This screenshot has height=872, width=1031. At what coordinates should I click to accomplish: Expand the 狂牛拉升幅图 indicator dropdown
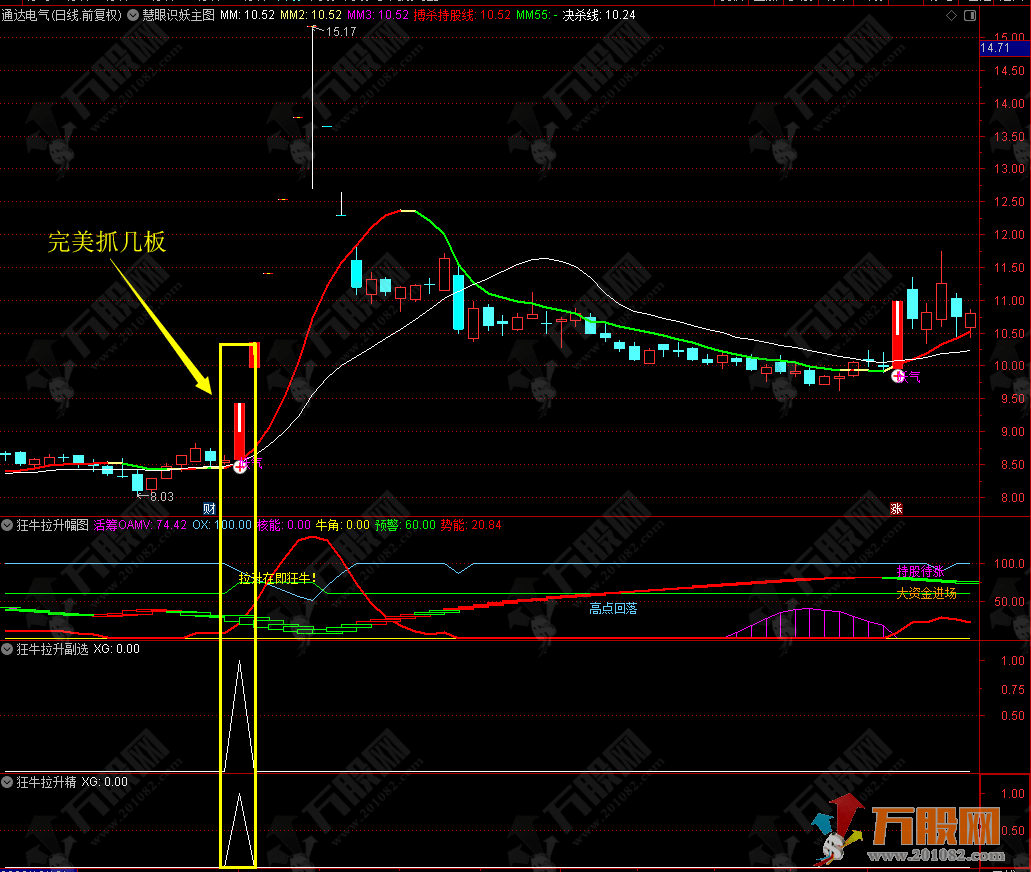9,525
